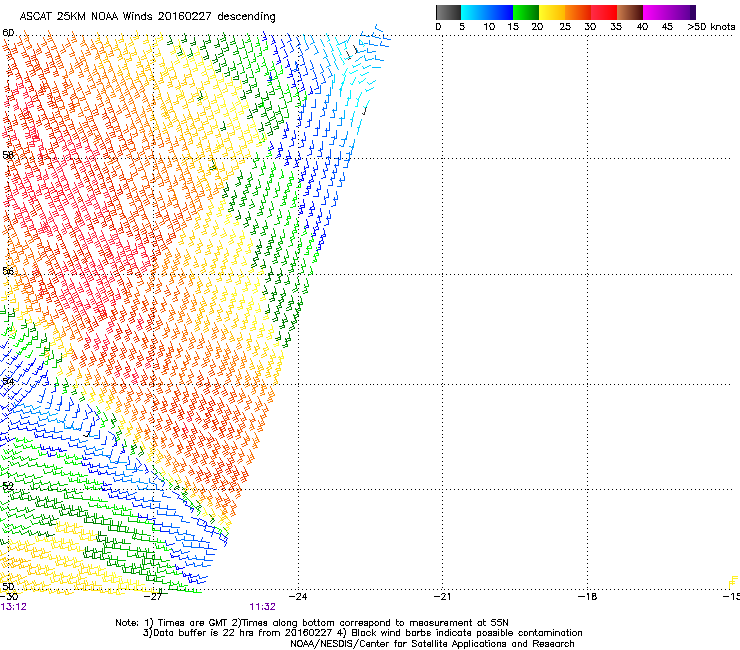
Task: Click the legend scale value '40'
Action: (x=642, y=27)
